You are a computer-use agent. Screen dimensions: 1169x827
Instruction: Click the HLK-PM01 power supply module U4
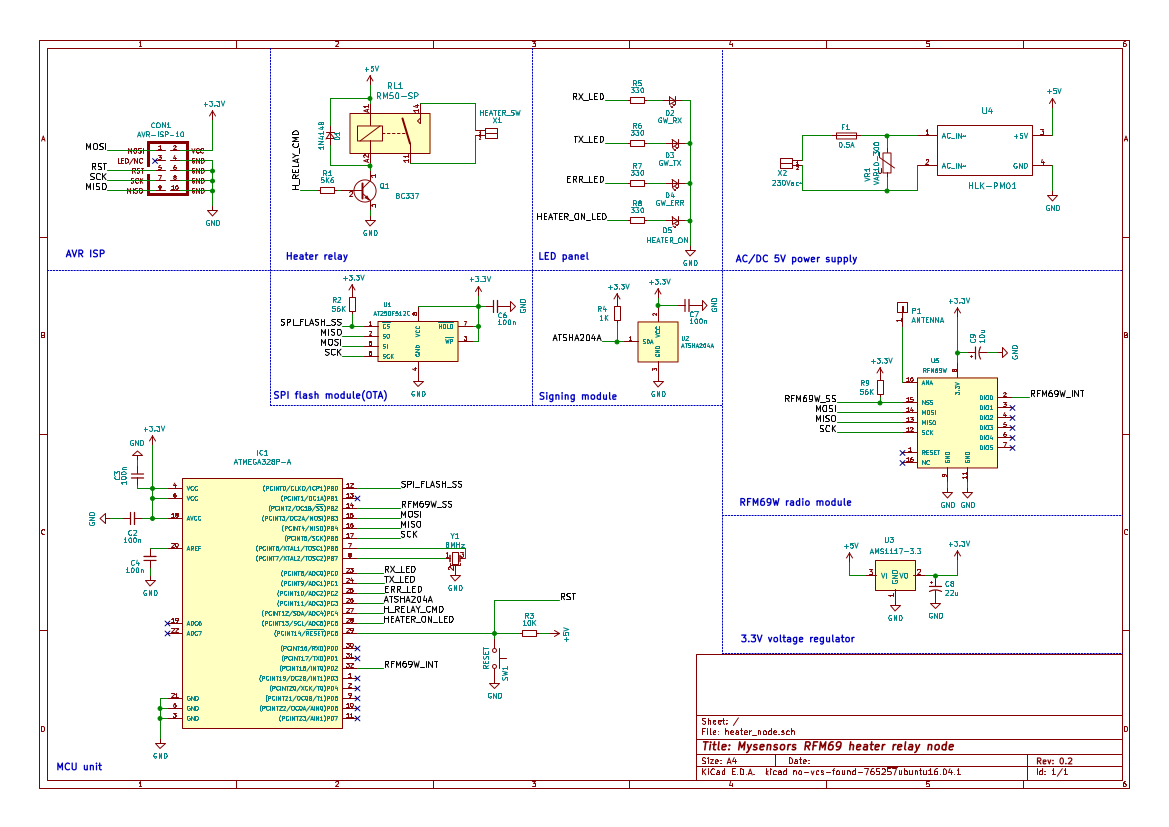[x=985, y=150]
